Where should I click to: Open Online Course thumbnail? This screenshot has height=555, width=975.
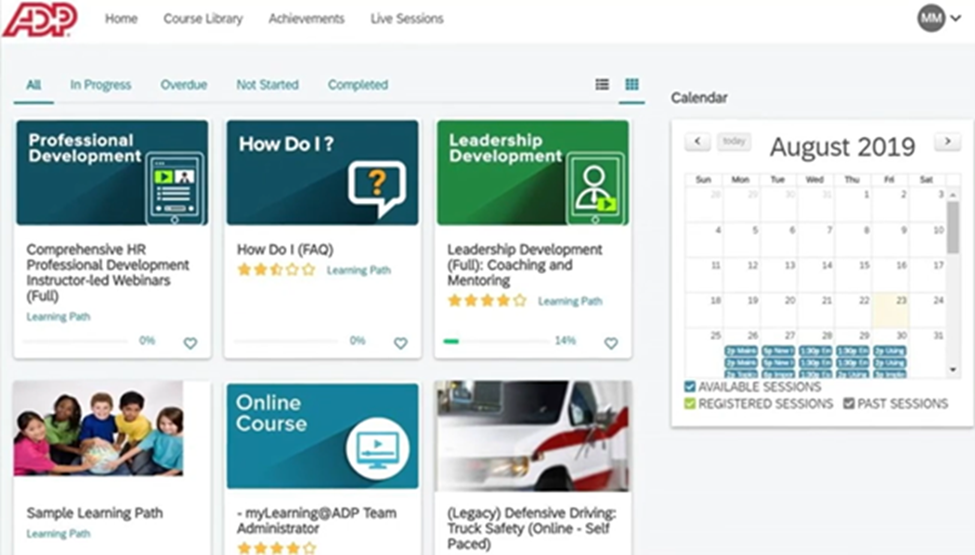pos(323,436)
